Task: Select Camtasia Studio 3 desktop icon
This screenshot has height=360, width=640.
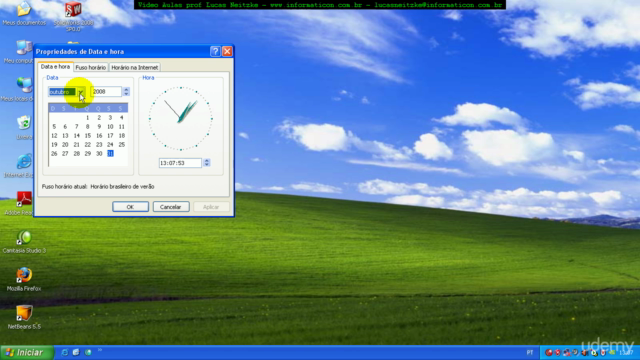Action: pyautogui.click(x=24, y=241)
